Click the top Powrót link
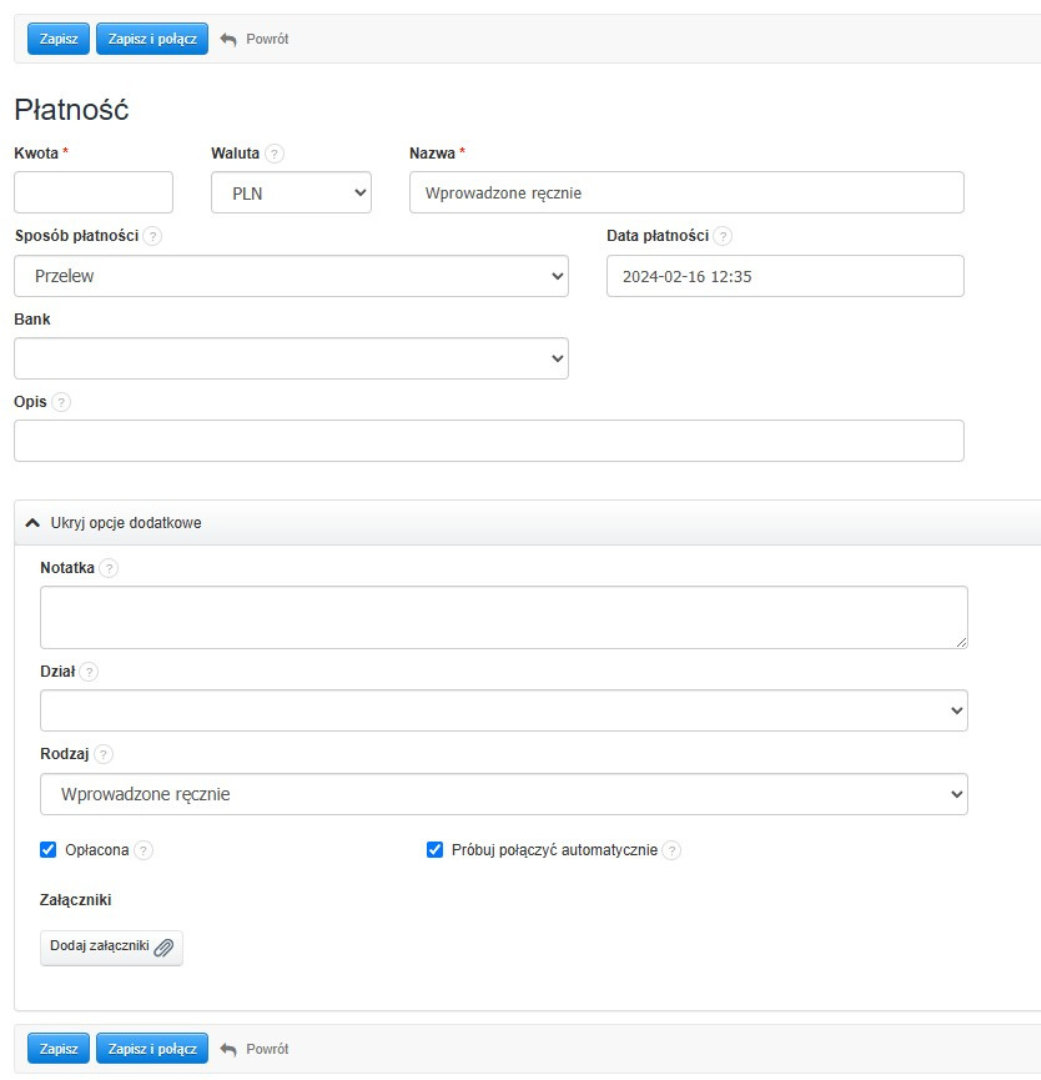Screen dimensions: 1041x1080 click(255, 39)
